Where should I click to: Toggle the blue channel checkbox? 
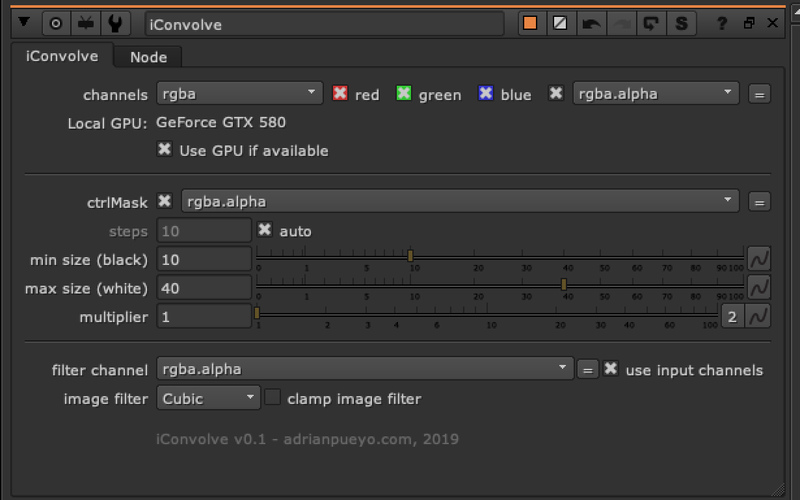point(486,93)
